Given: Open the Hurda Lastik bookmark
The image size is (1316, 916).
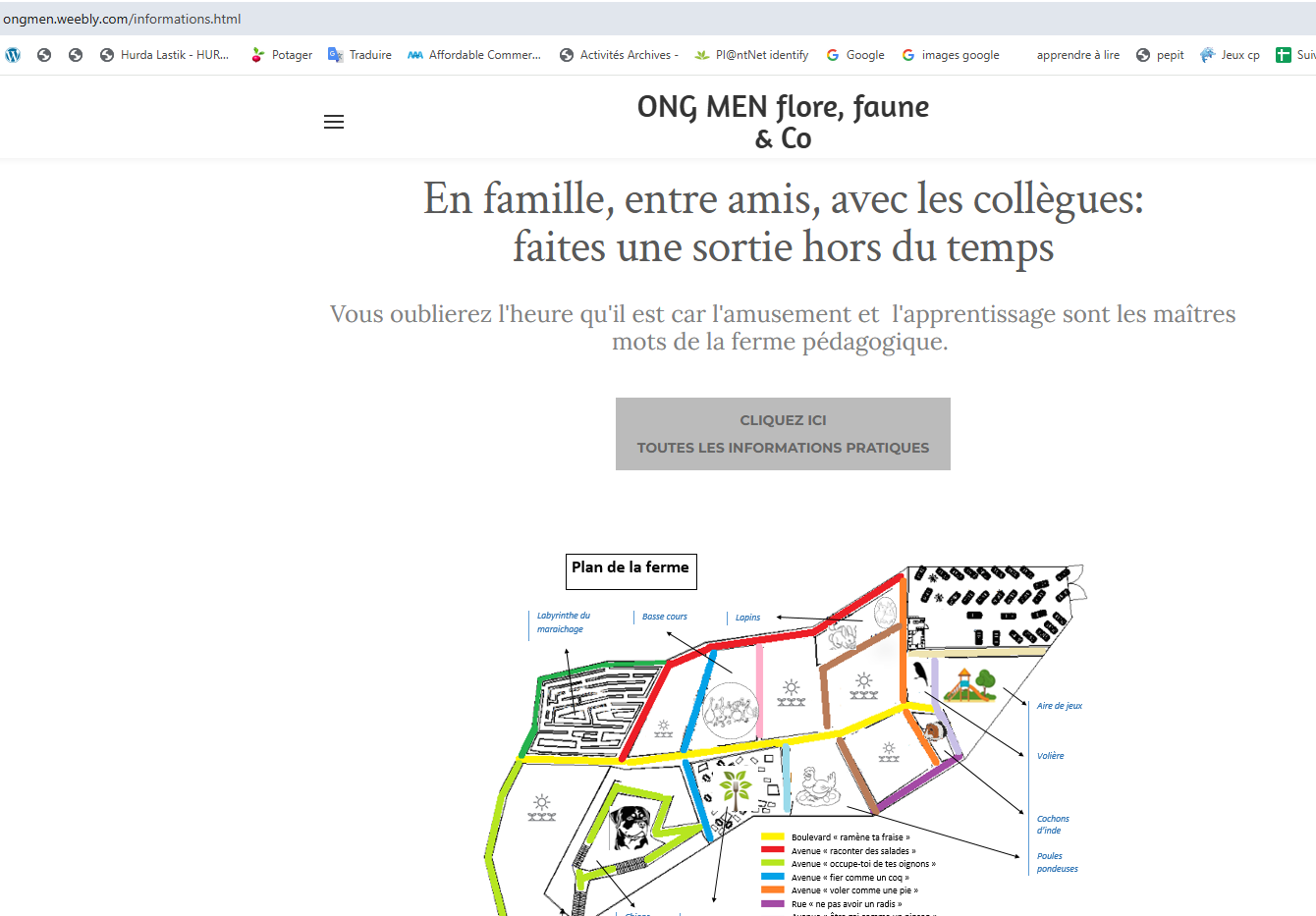Looking at the screenshot, I should click(x=164, y=55).
